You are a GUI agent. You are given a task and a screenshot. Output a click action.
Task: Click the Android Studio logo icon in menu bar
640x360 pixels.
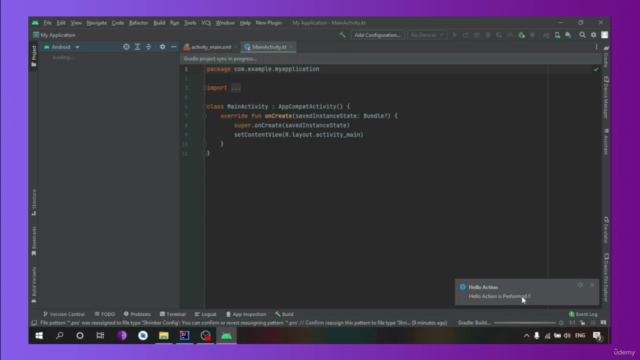pyautogui.click(x=36, y=23)
